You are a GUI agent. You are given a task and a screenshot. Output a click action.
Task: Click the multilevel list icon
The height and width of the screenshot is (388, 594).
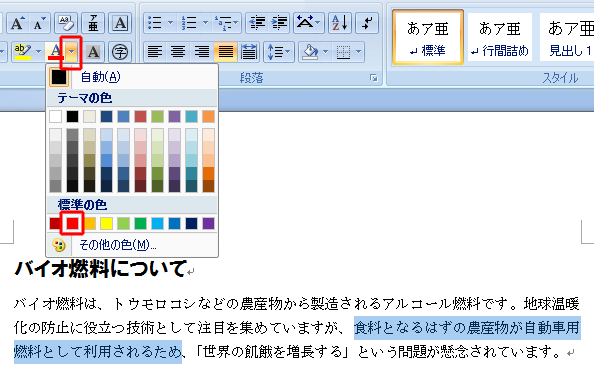pyautogui.click(x=222, y=23)
